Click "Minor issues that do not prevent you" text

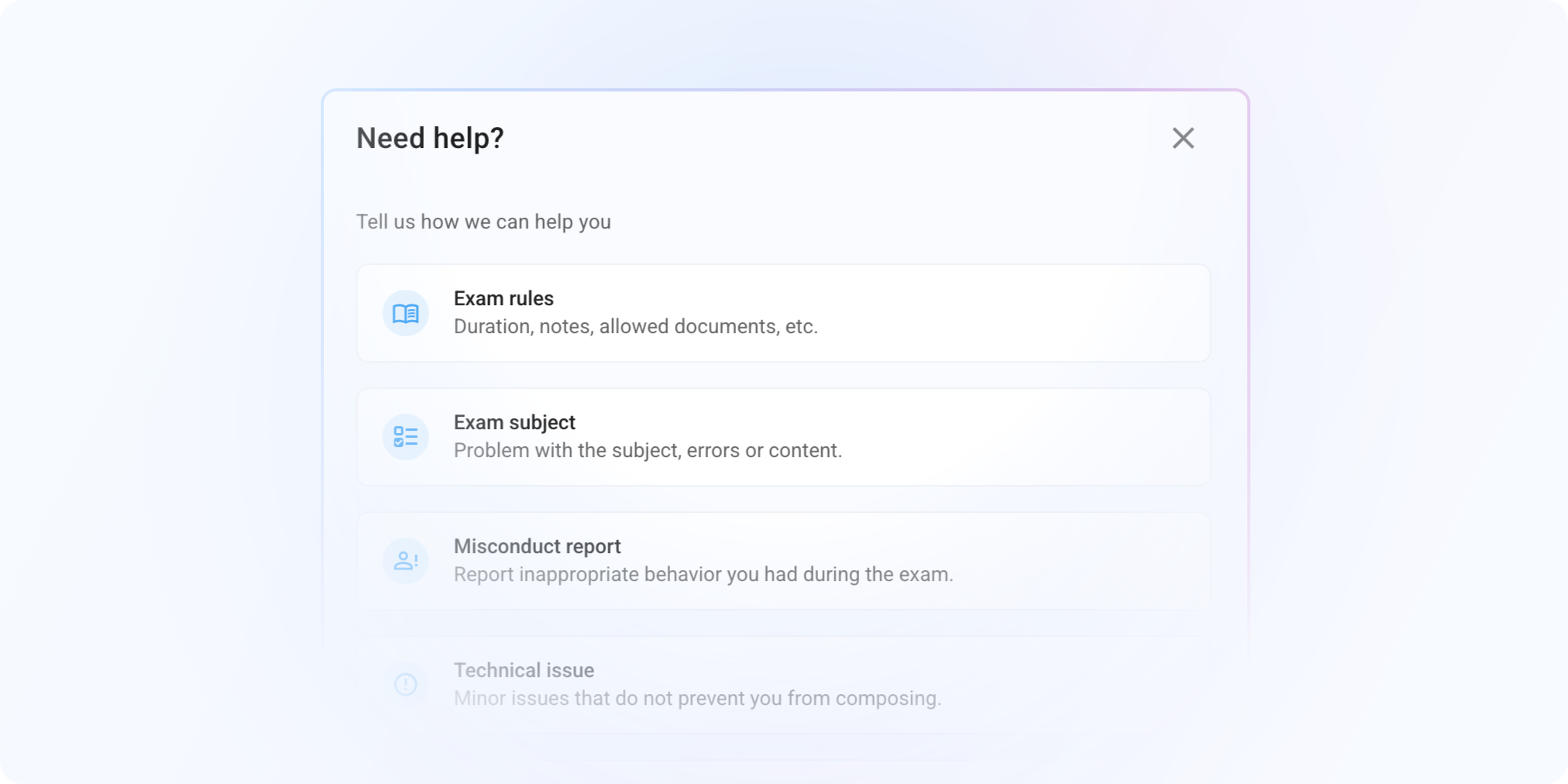coord(697,699)
